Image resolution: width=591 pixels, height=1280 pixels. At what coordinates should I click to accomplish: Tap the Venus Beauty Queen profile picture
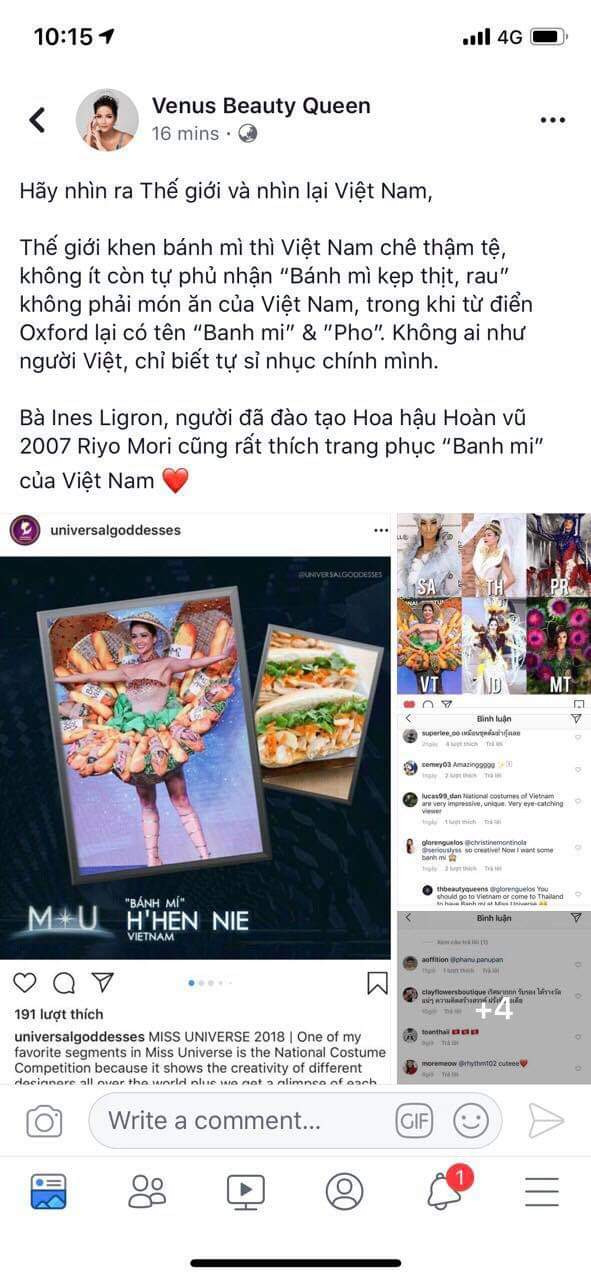tap(107, 120)
